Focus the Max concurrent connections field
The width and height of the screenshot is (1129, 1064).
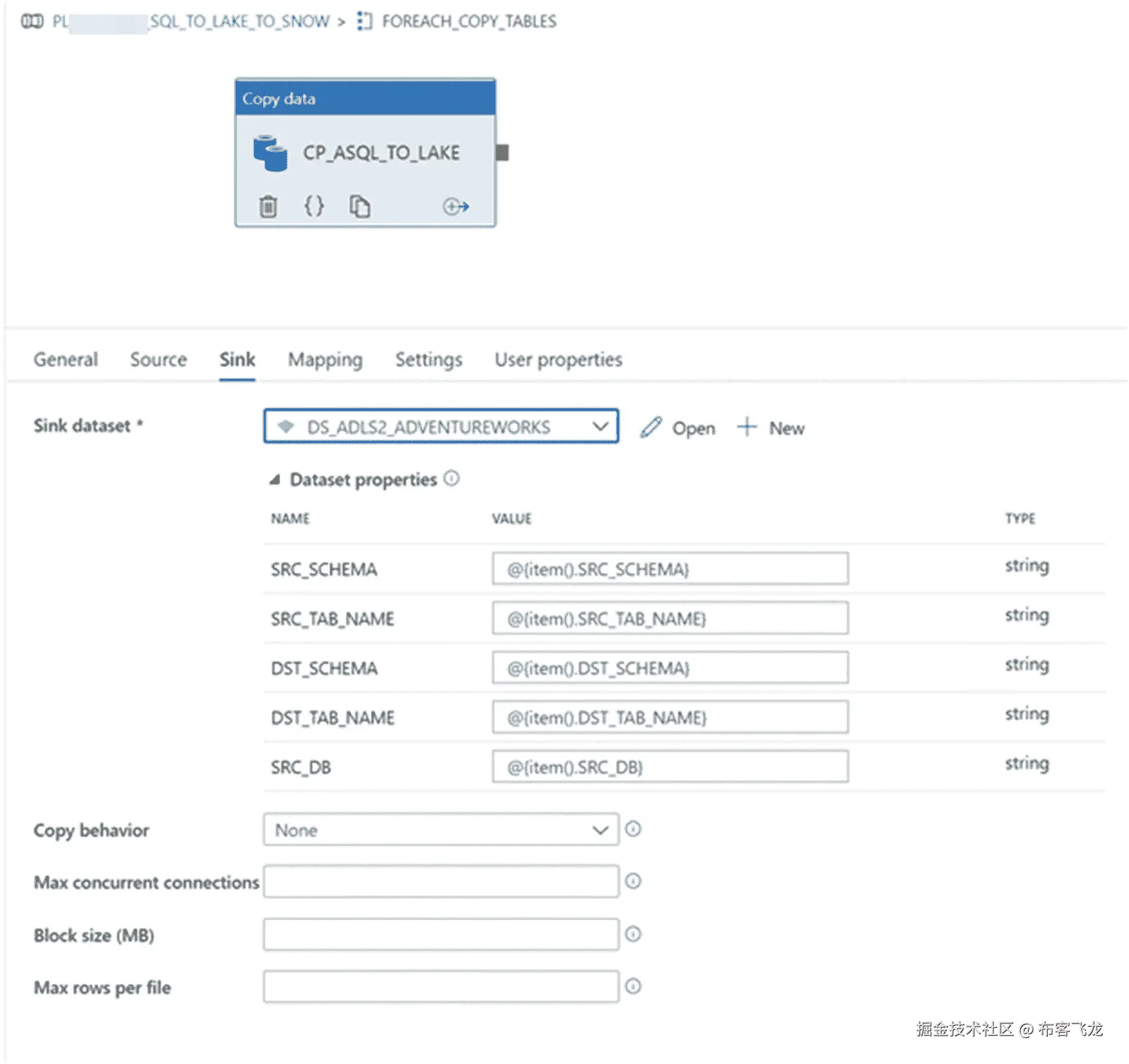tap(441, 881)
